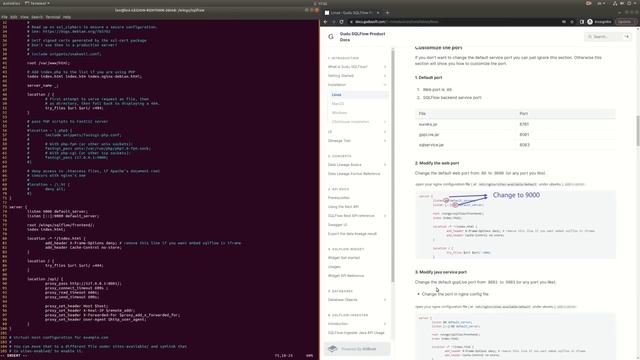
Task: Click the Gudu SQLFlow docs logo
Action: pyautogui.click(x=331, y=37)
